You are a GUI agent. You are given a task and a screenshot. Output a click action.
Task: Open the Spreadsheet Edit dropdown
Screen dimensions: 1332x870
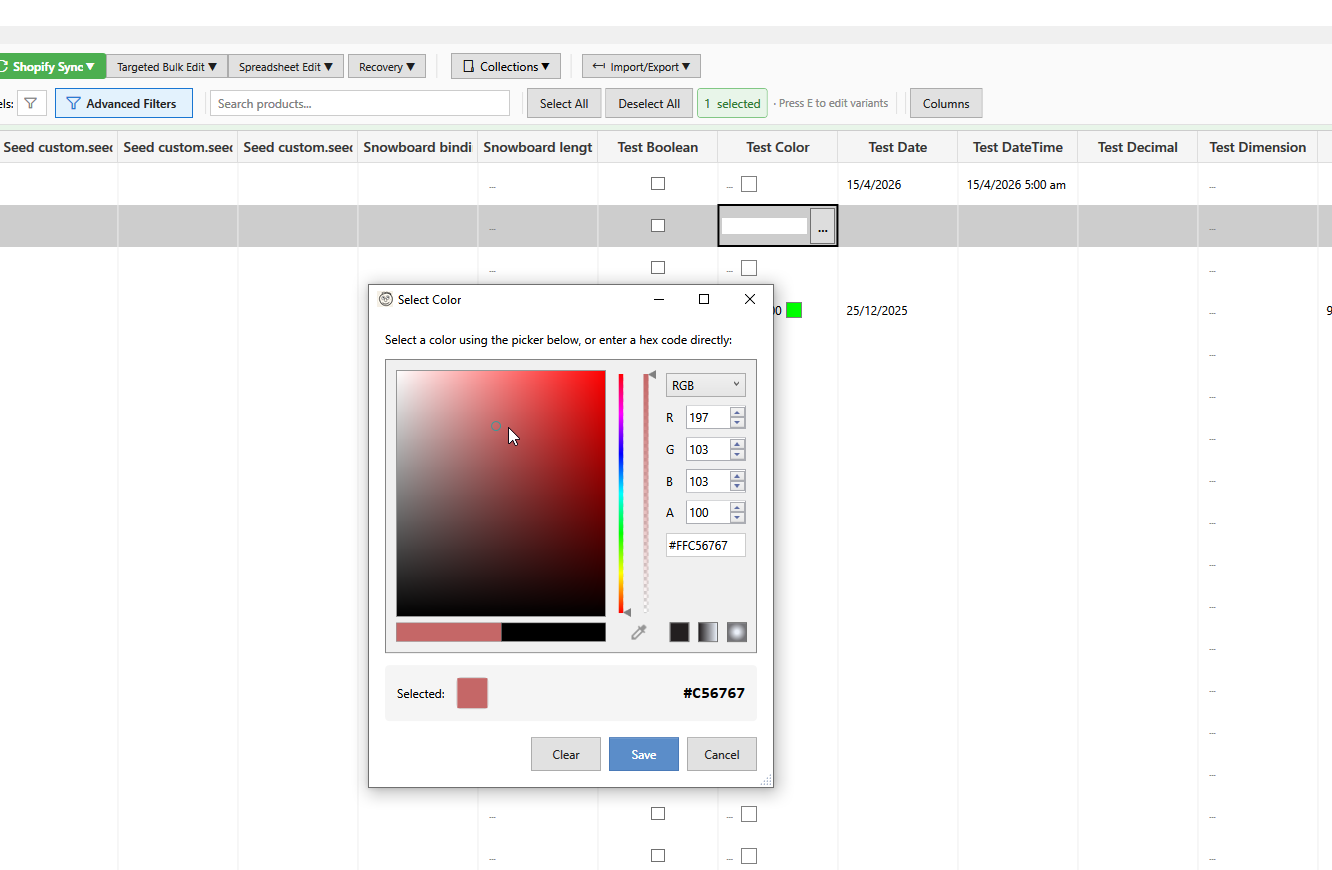click(285, 66)
